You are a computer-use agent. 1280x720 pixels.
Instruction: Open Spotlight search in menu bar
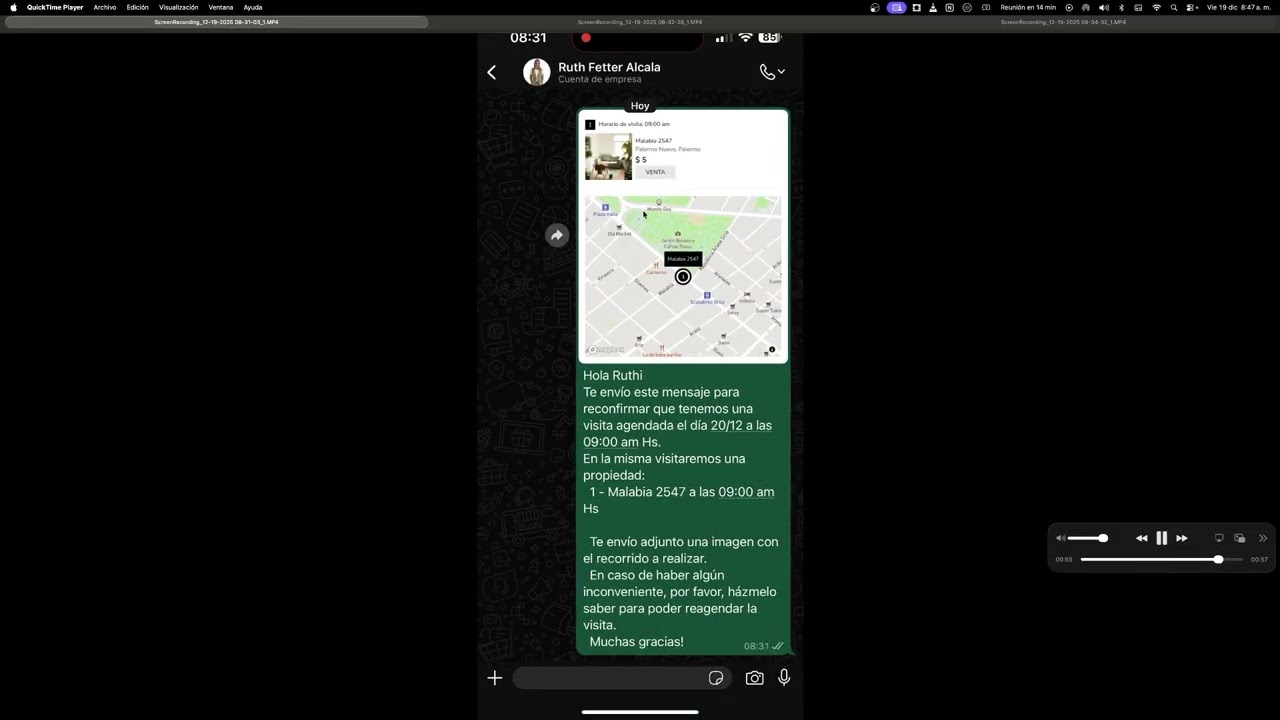coord(1174,7)
